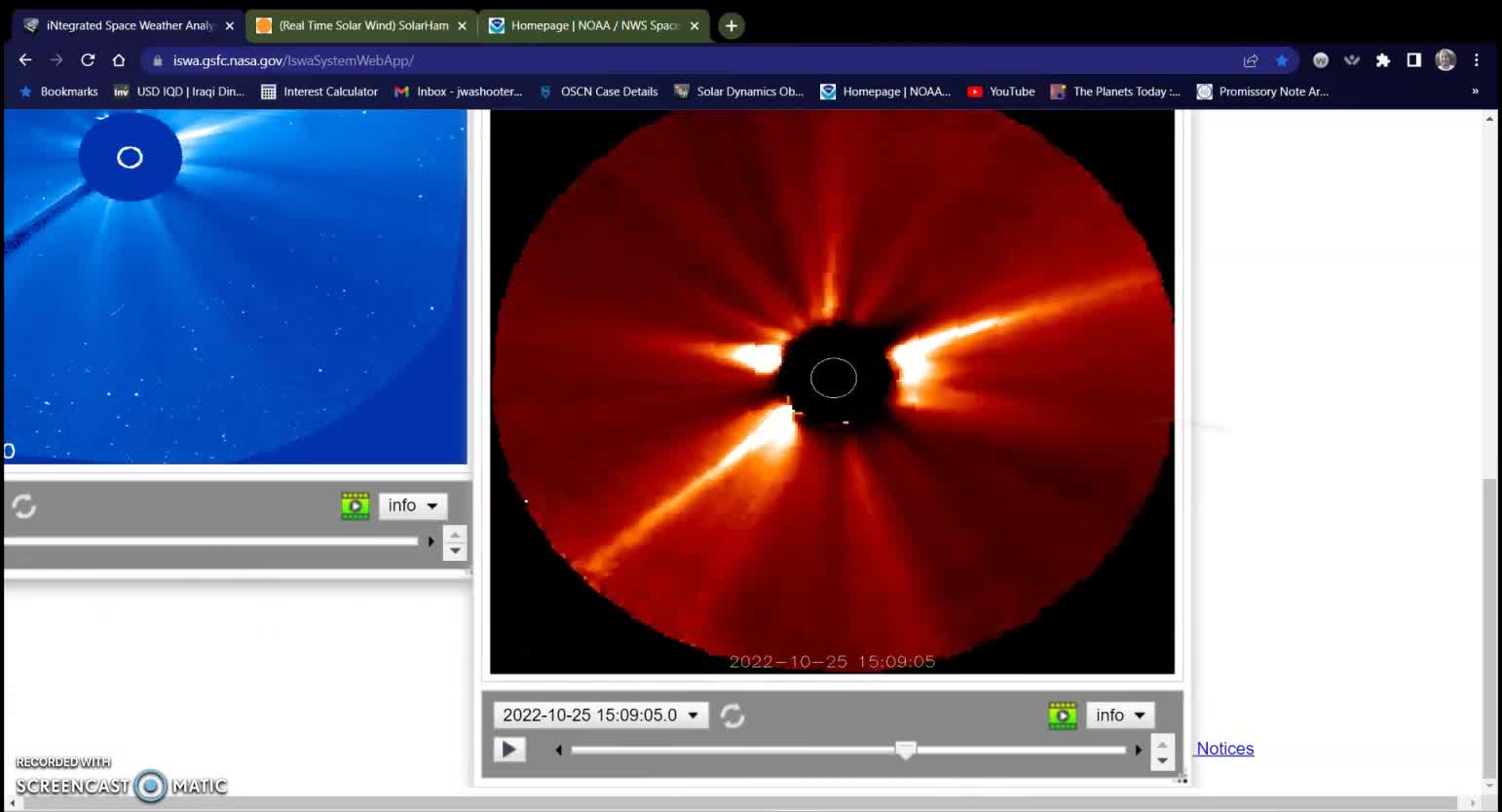
Task: Click the red LASCO C2 coronagraph image
Action: click(832, 391)
